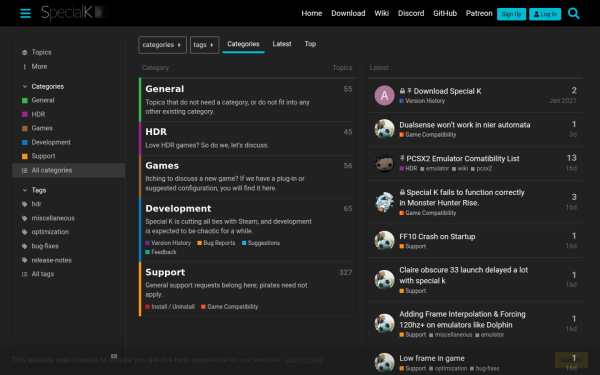Click the SpecialK logo

(x=74, y=13)
